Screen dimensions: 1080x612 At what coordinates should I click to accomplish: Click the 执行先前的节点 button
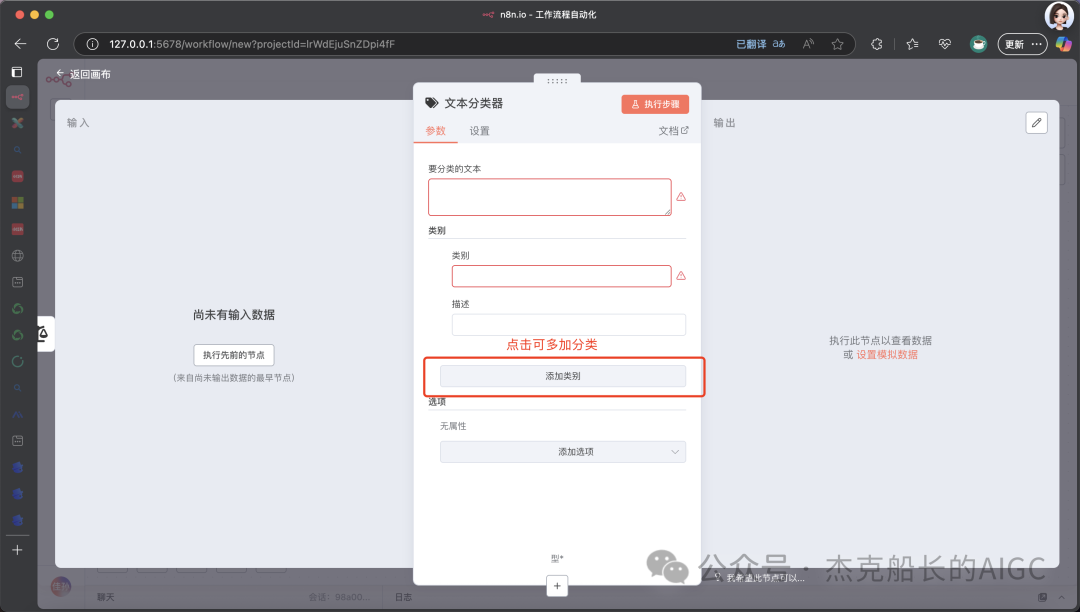(x=233, y=355)
